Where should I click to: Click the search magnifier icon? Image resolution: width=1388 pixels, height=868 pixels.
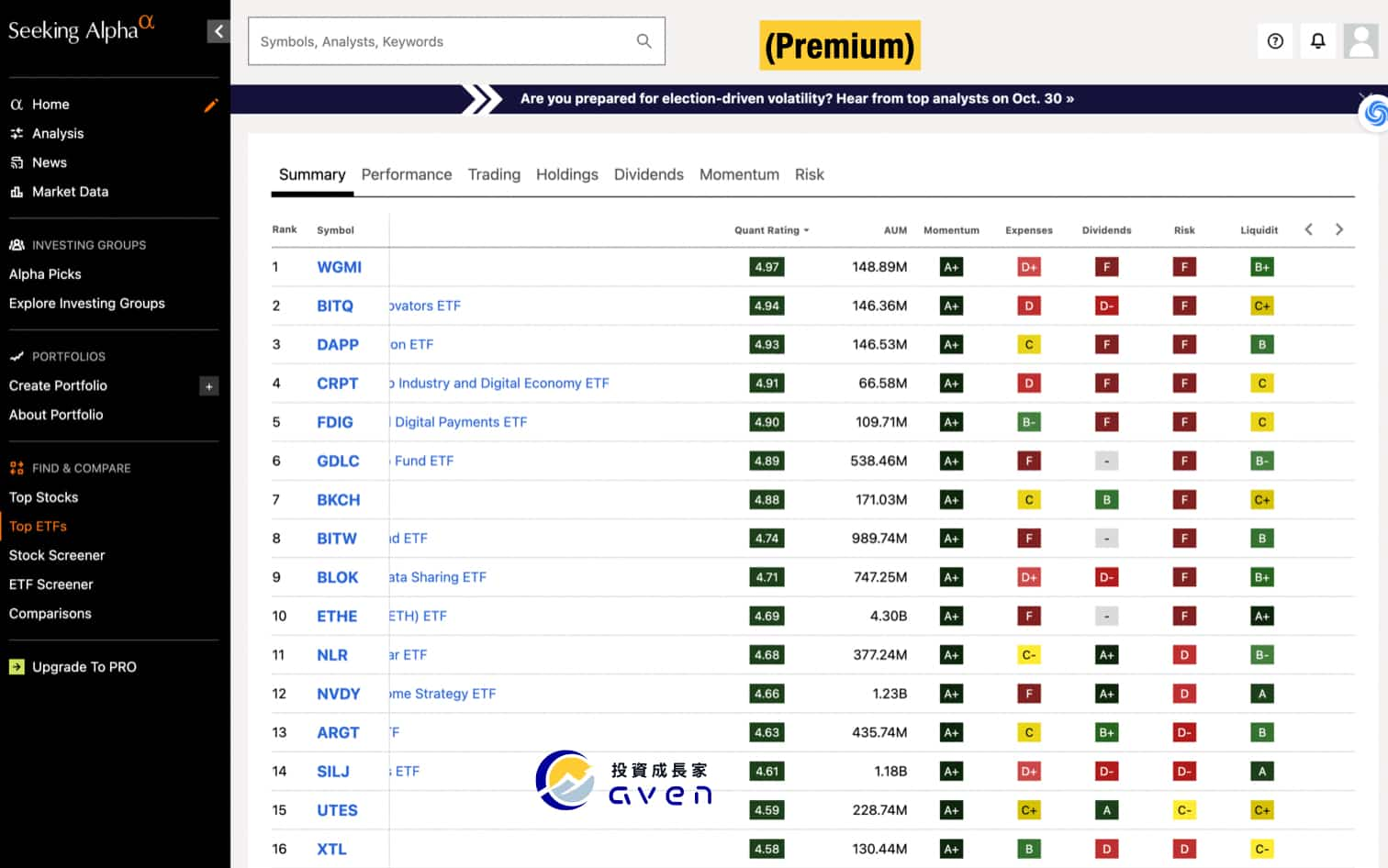point(644,41)
